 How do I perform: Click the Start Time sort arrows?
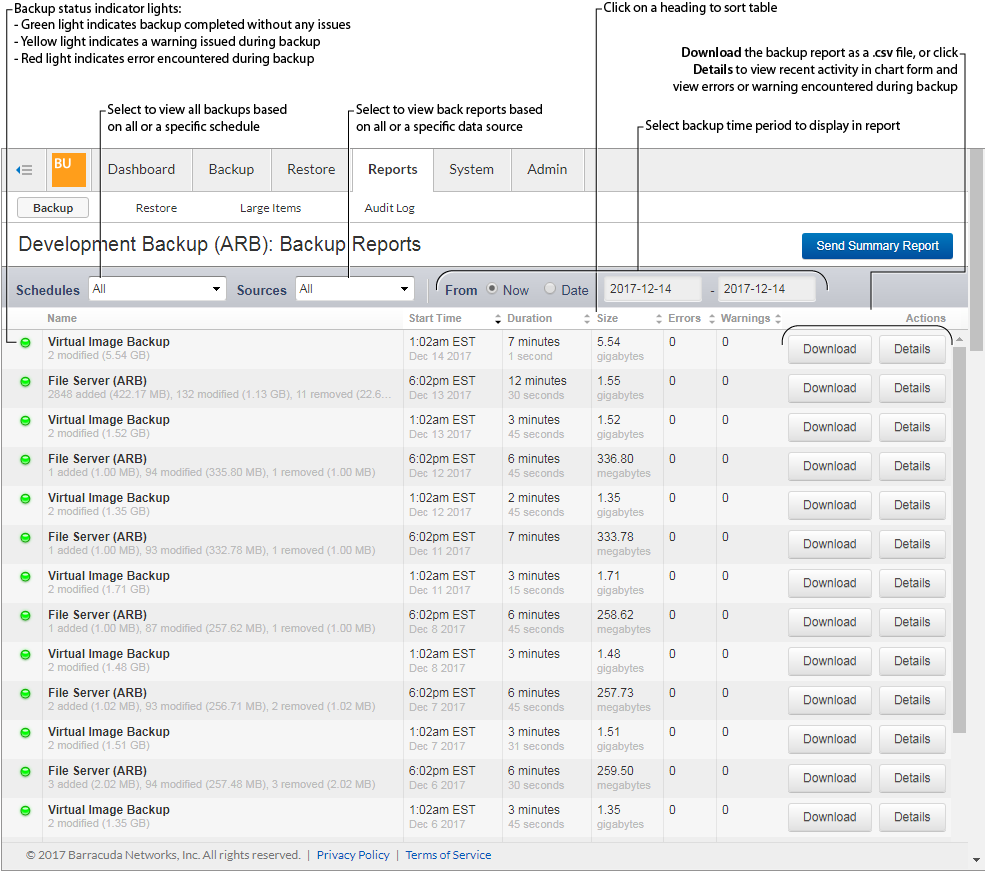click(x=498, y=318)
